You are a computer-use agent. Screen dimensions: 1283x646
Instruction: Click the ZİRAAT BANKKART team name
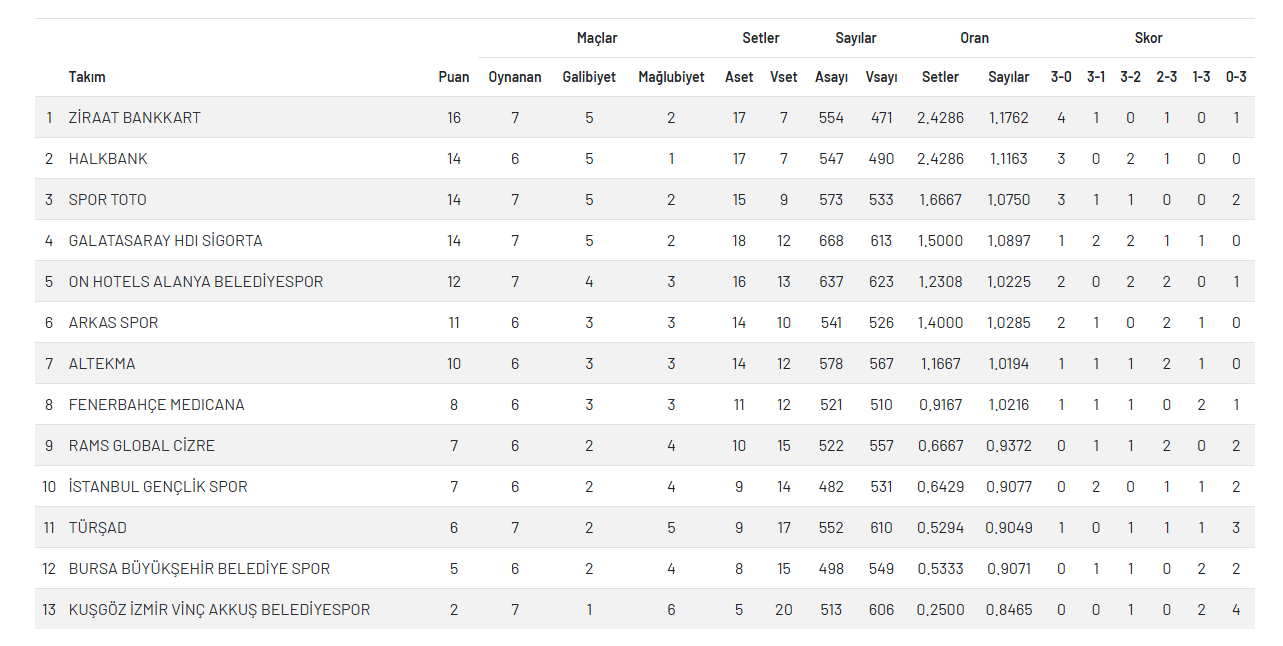click(x=134, y=118)
